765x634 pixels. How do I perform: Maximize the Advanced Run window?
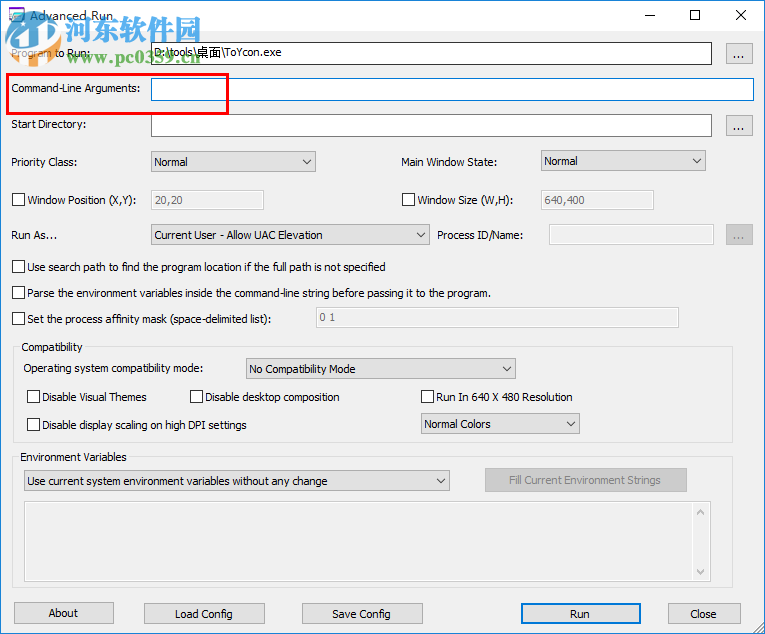pyautogui.click(x=695, y=15)
